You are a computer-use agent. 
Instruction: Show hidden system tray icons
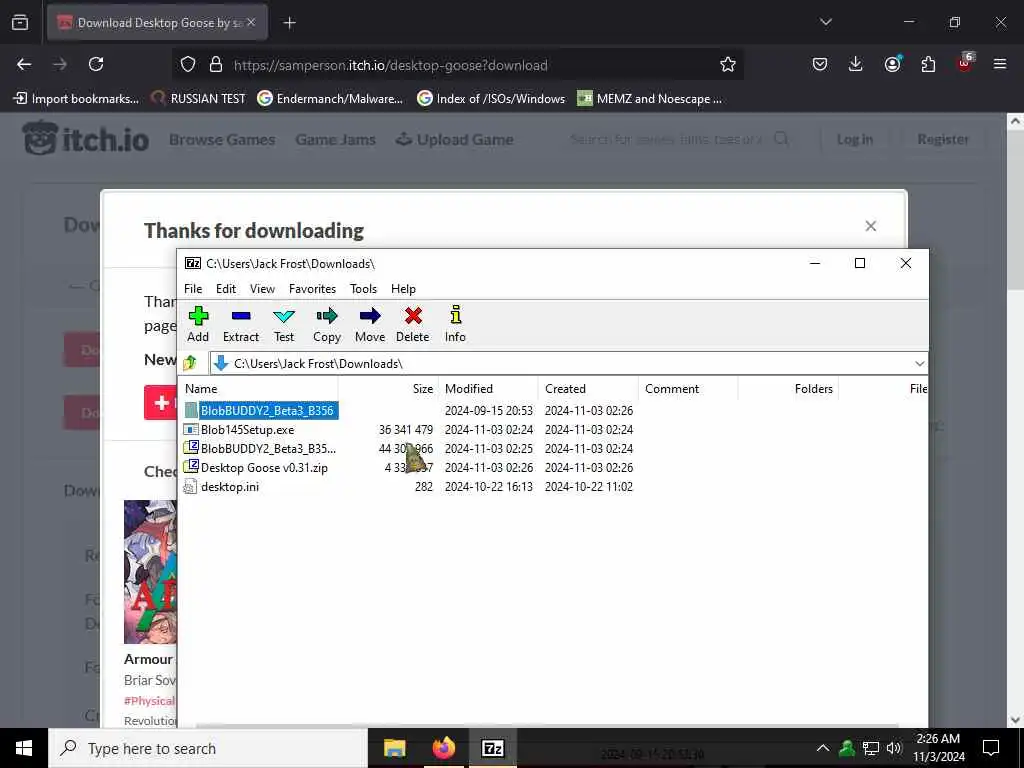tap(823, 748)
